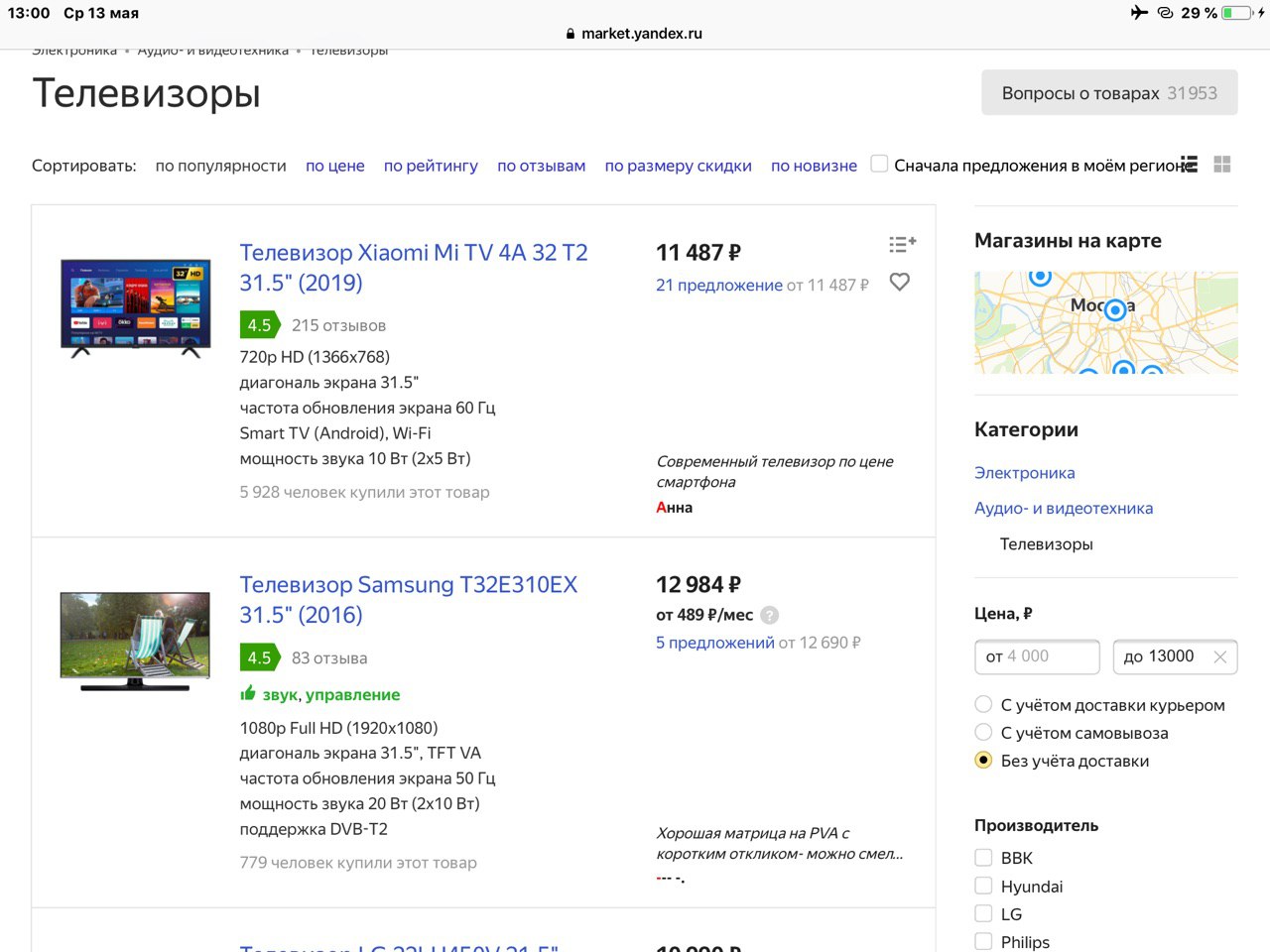This screenshot has width=1270, height=952.
Task: Tap the battery status indicator
Action: click(x=1237, y=13)
